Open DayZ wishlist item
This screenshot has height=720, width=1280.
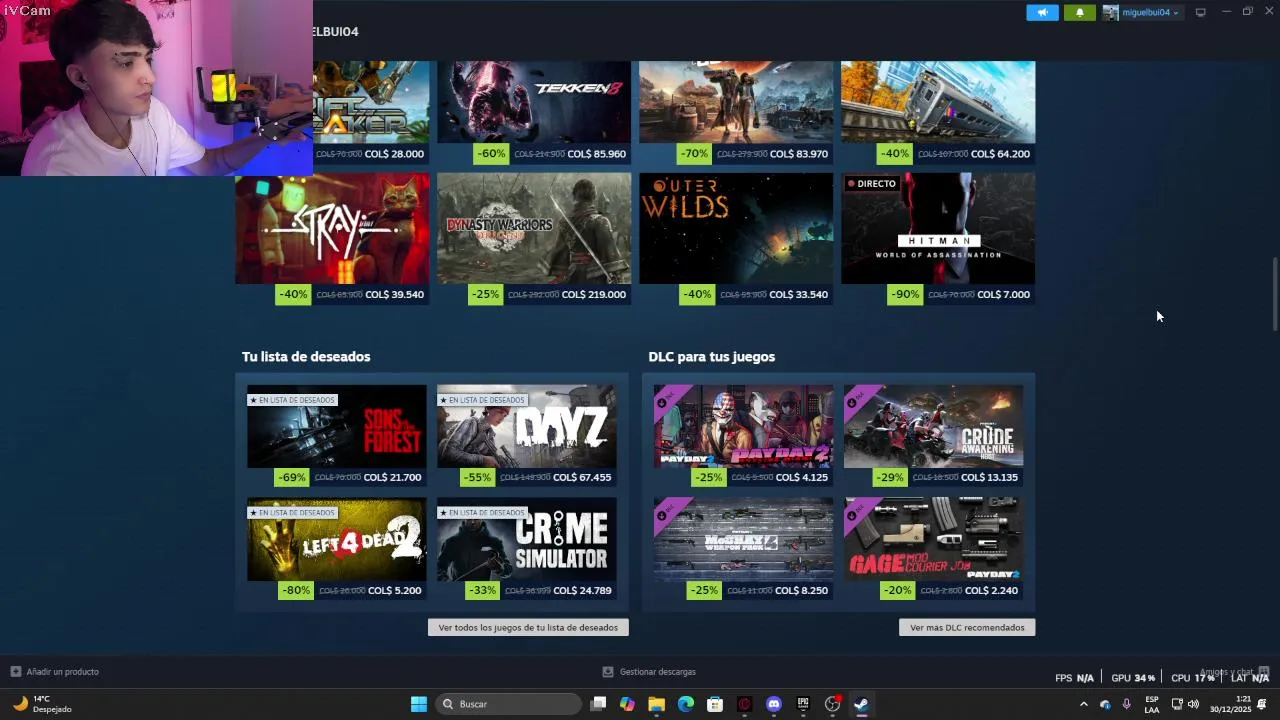click(x=527, y=426)
